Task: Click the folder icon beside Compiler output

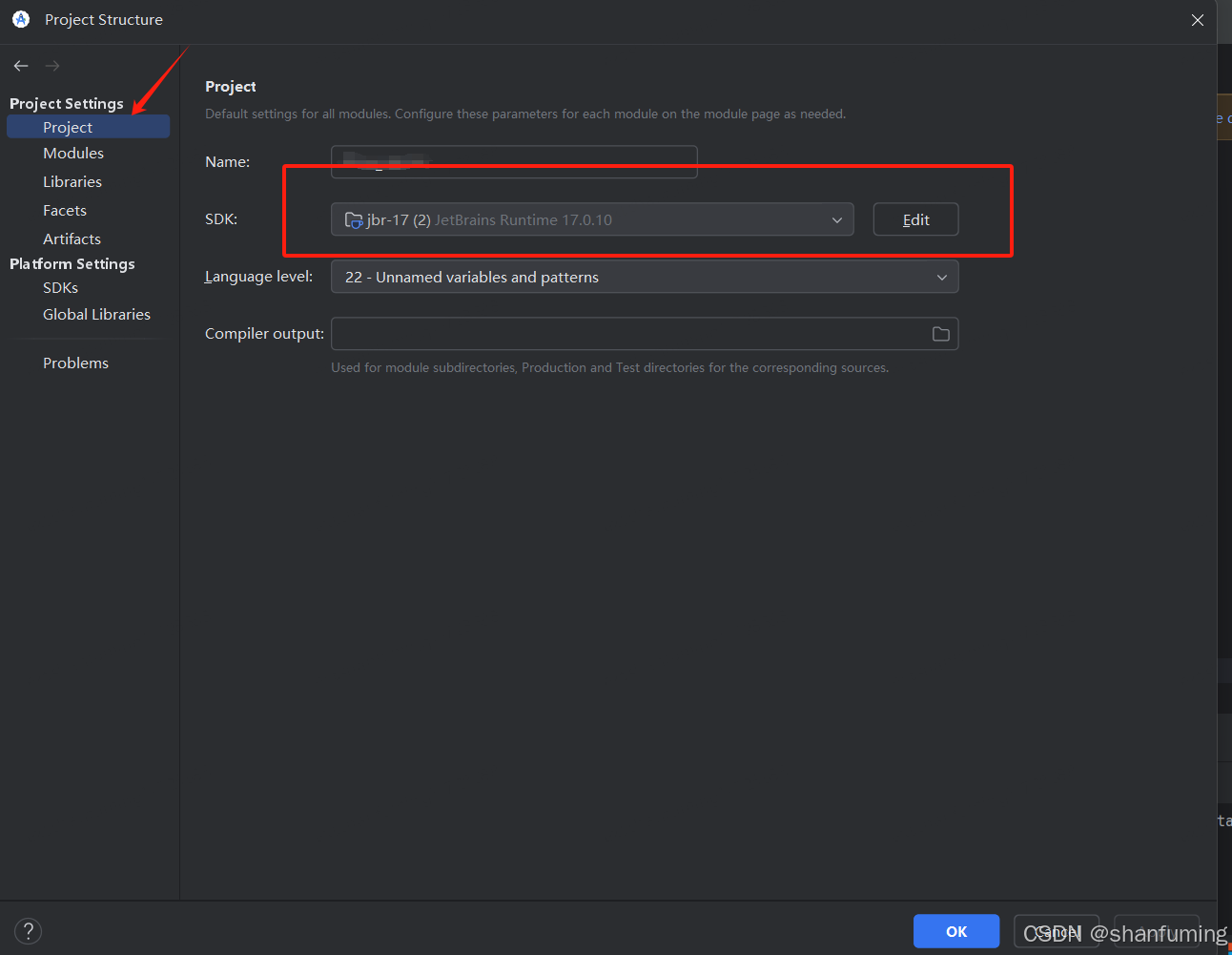Action: [x=940, y=333]
